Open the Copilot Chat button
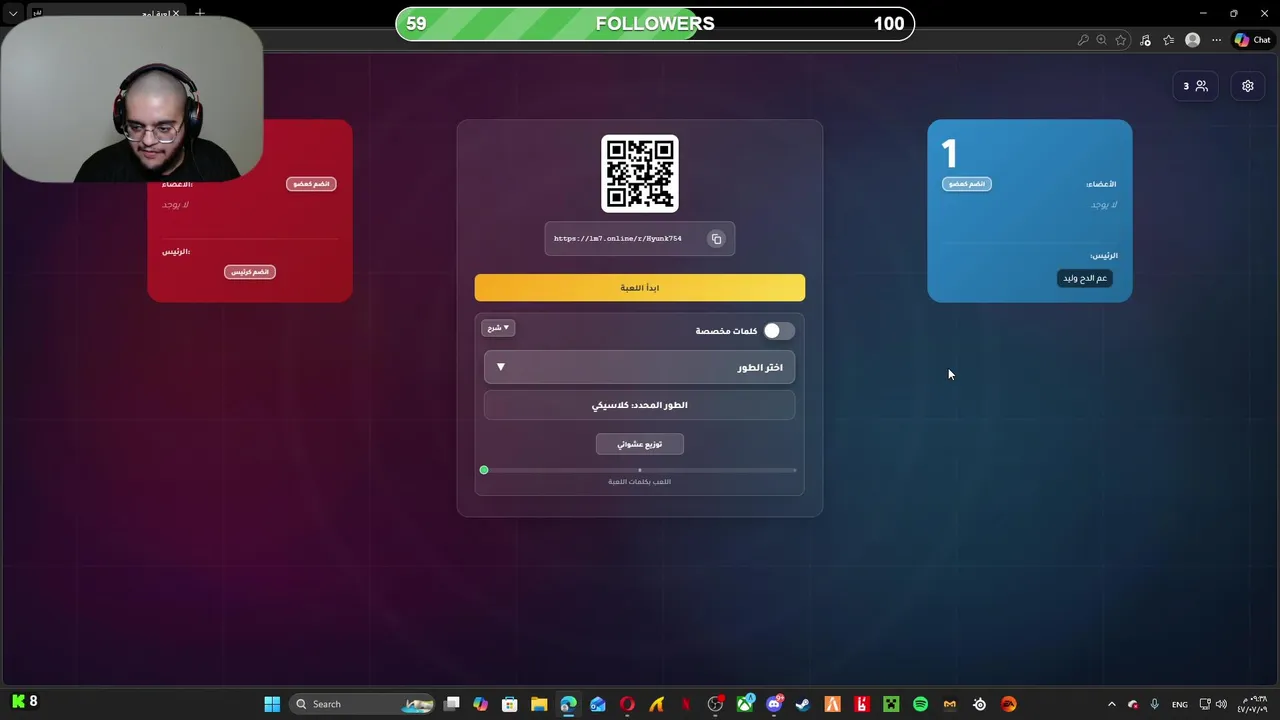Image resolution: width=1280 pixels, height=720 pixels. click(x=1252, y=40)
